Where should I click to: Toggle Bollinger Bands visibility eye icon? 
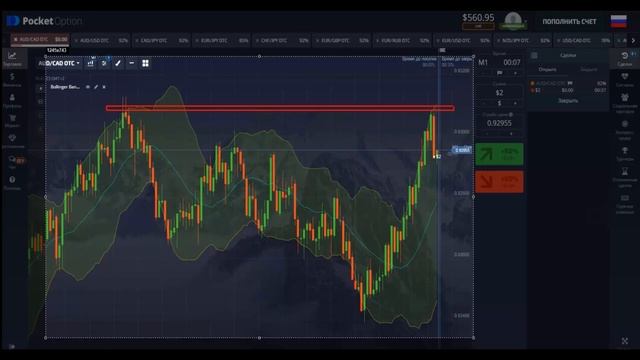coord(88,87)
